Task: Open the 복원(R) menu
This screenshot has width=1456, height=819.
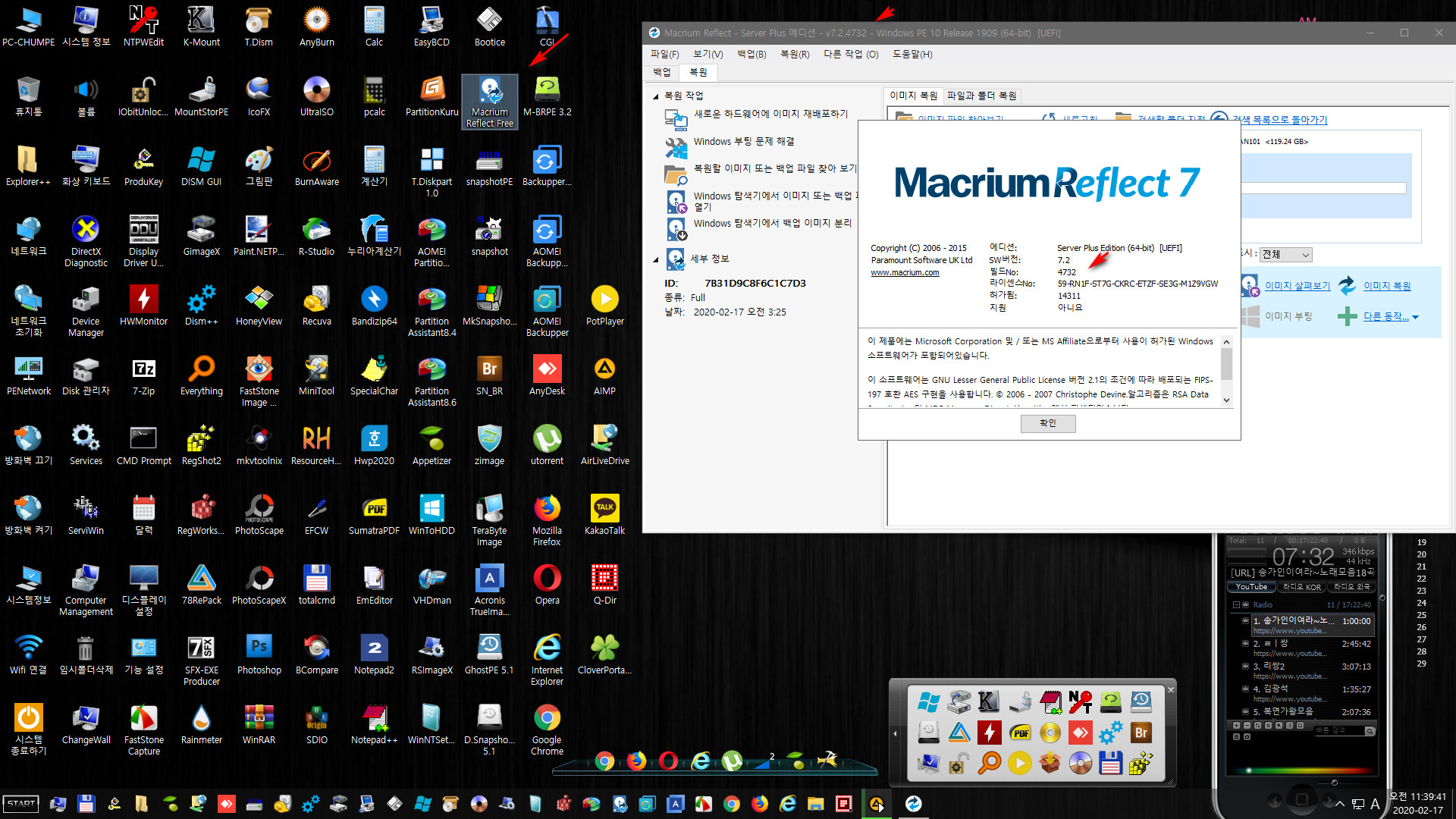Action: (795, 55)
